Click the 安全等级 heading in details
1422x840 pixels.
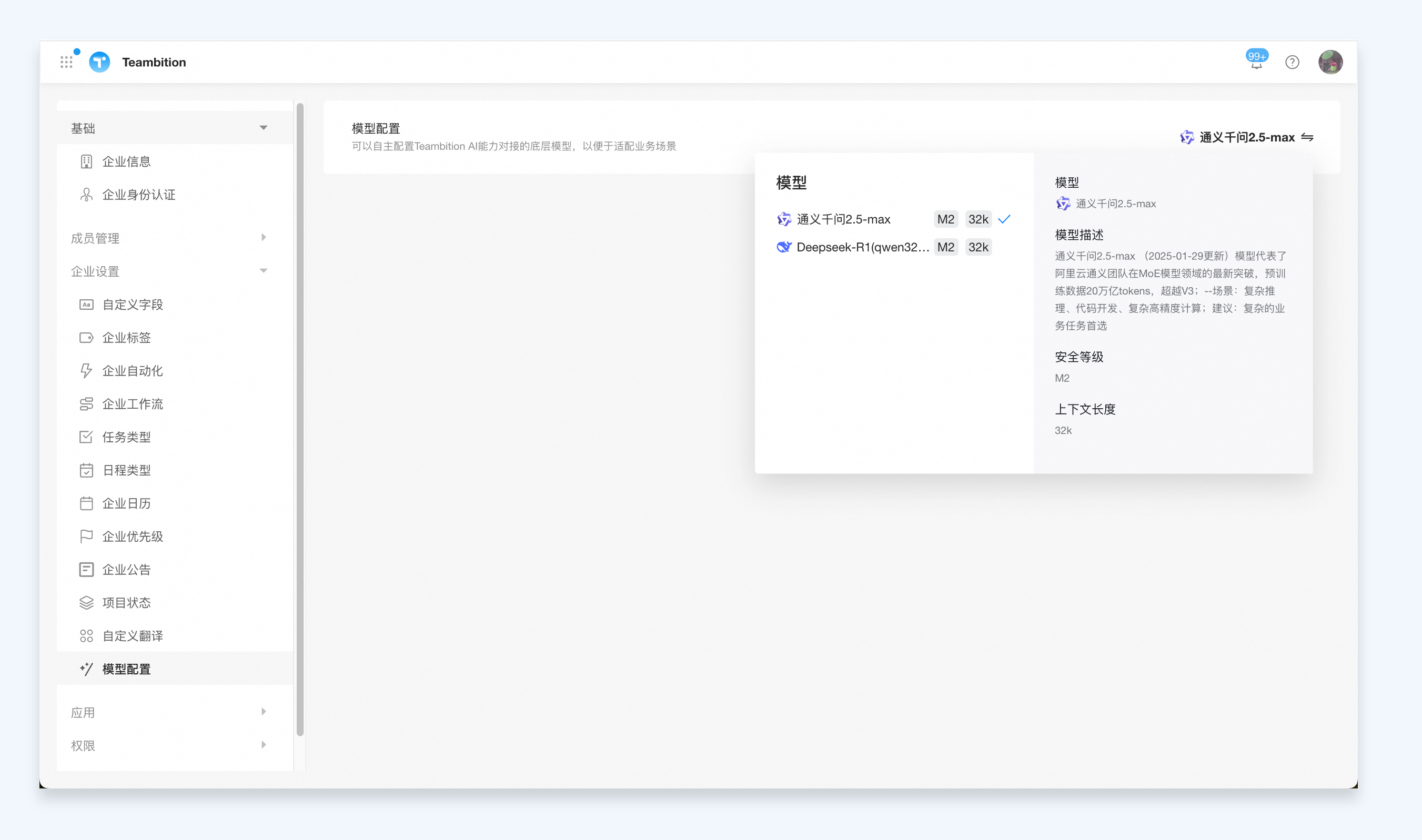click(x=1079, y=357)
